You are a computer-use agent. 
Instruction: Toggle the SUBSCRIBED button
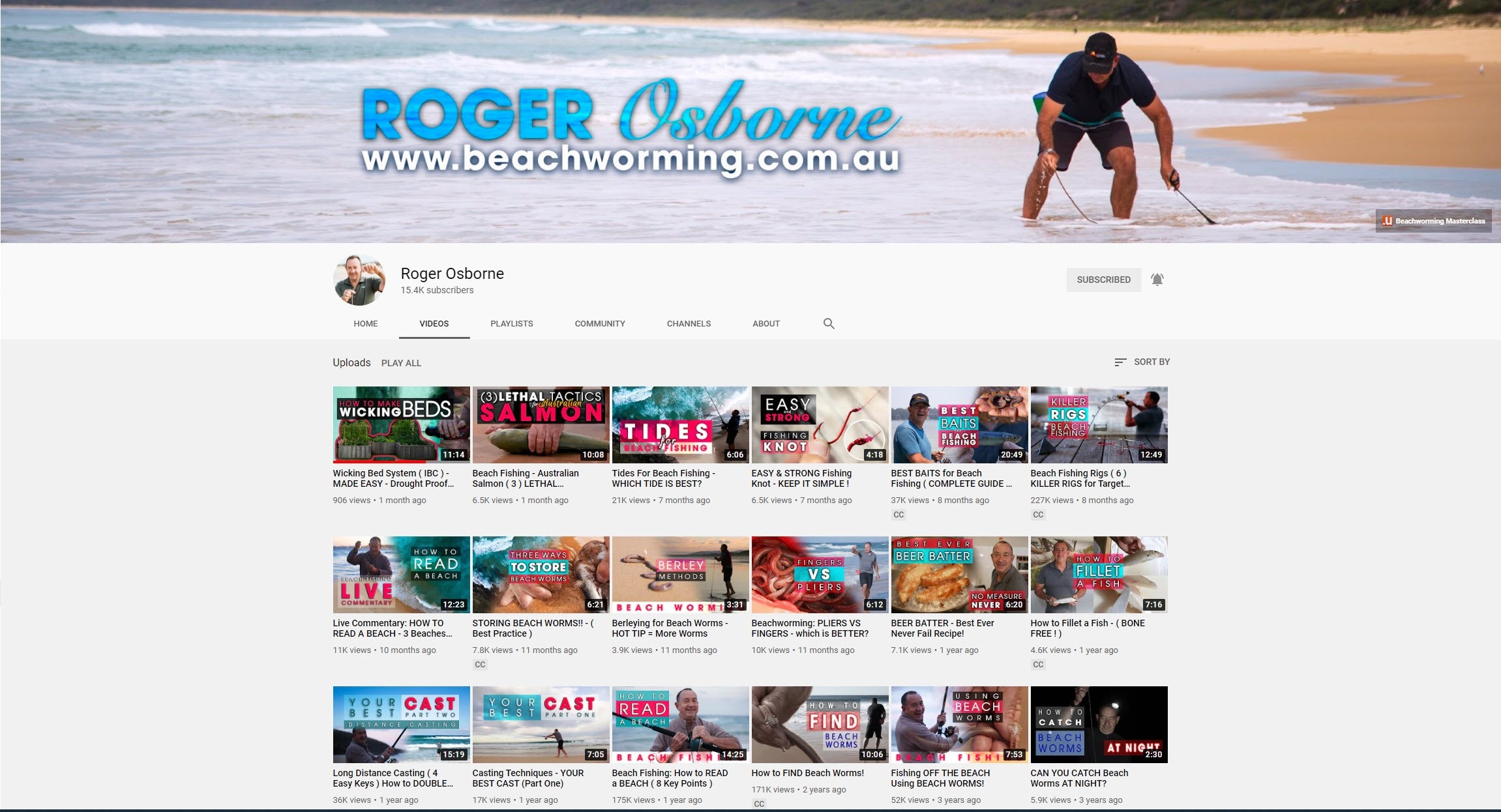click(1103, 280)
